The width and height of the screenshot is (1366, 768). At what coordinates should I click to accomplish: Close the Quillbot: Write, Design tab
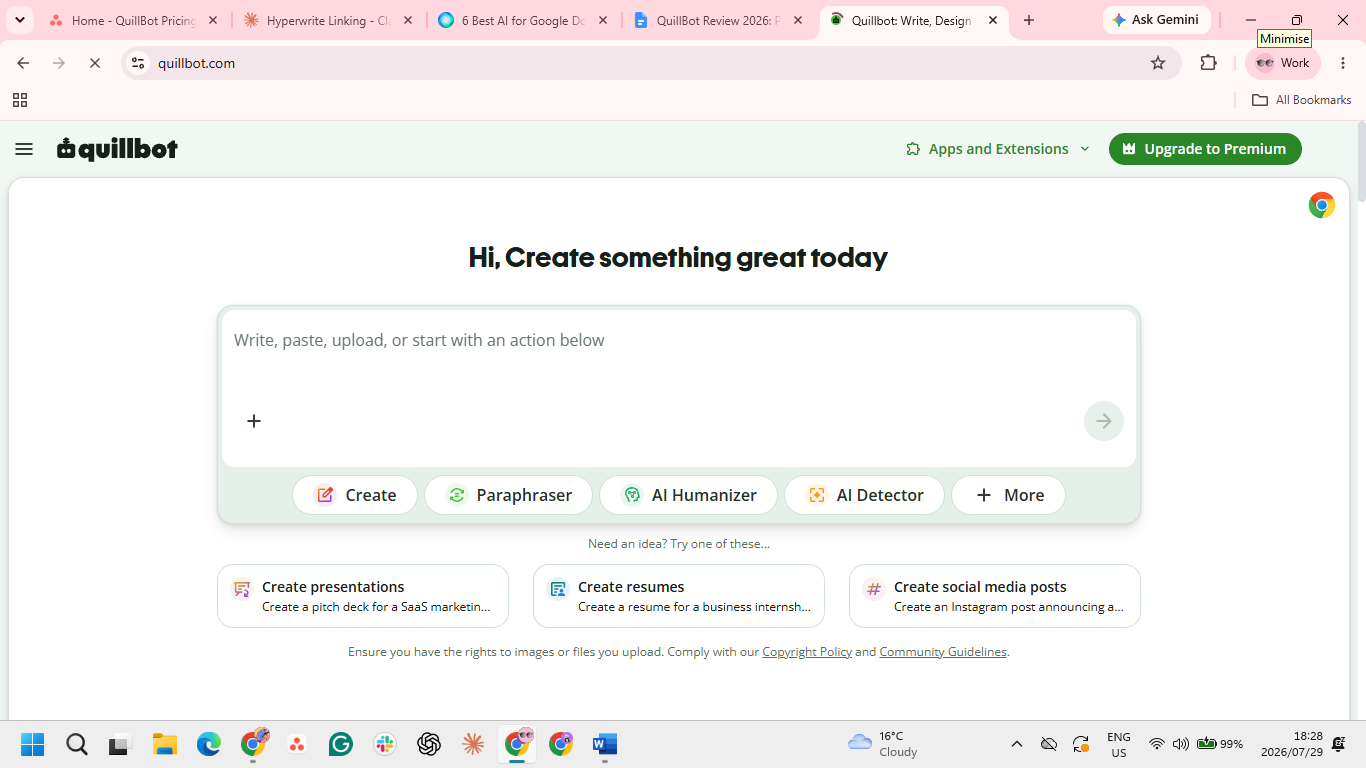(993, 20)
